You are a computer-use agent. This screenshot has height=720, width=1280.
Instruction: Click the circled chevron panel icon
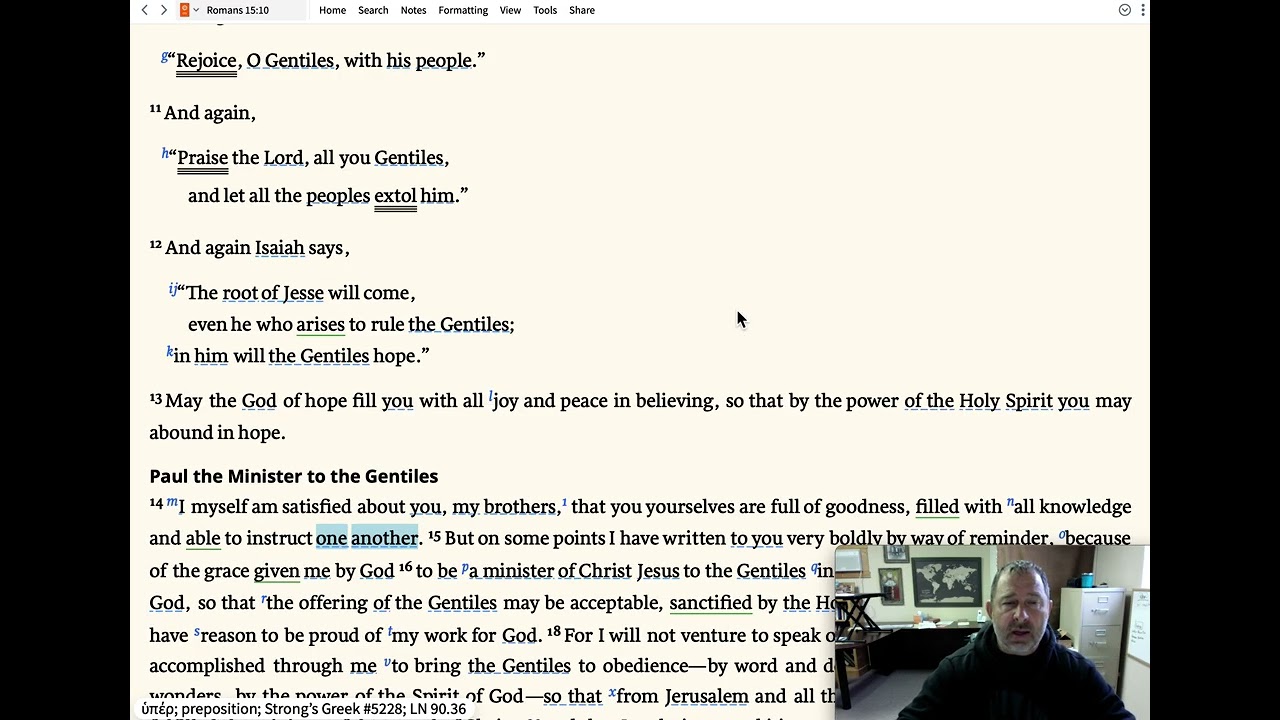[1125, 10]
